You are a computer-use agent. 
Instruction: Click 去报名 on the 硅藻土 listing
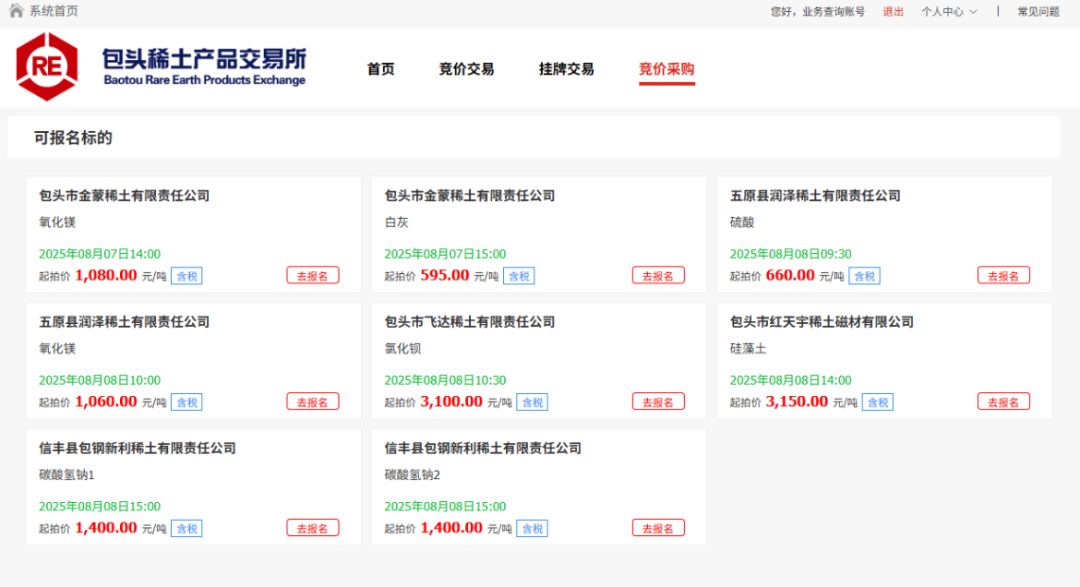pos(1004,402)
